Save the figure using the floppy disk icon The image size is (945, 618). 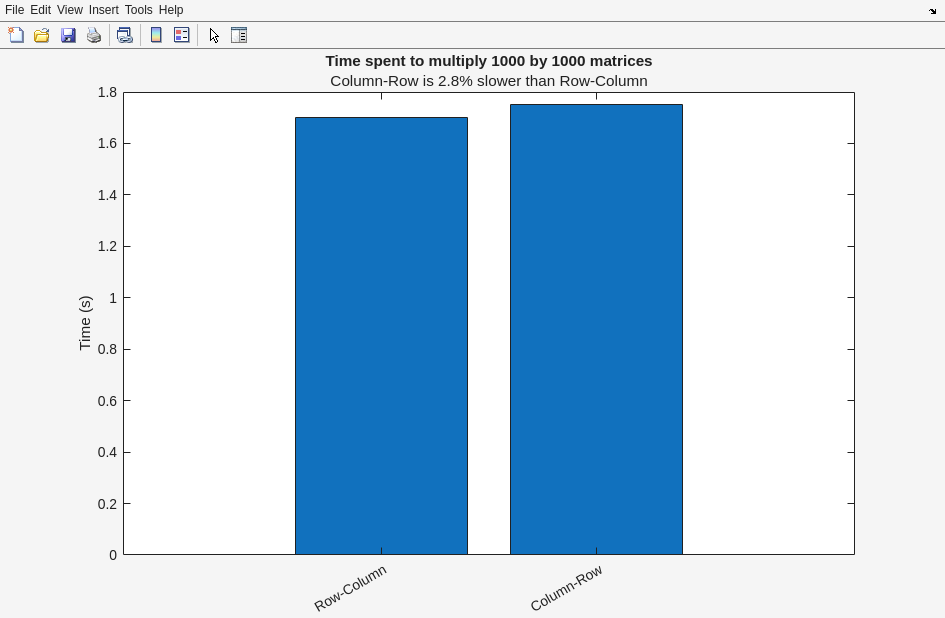point(68,35)
